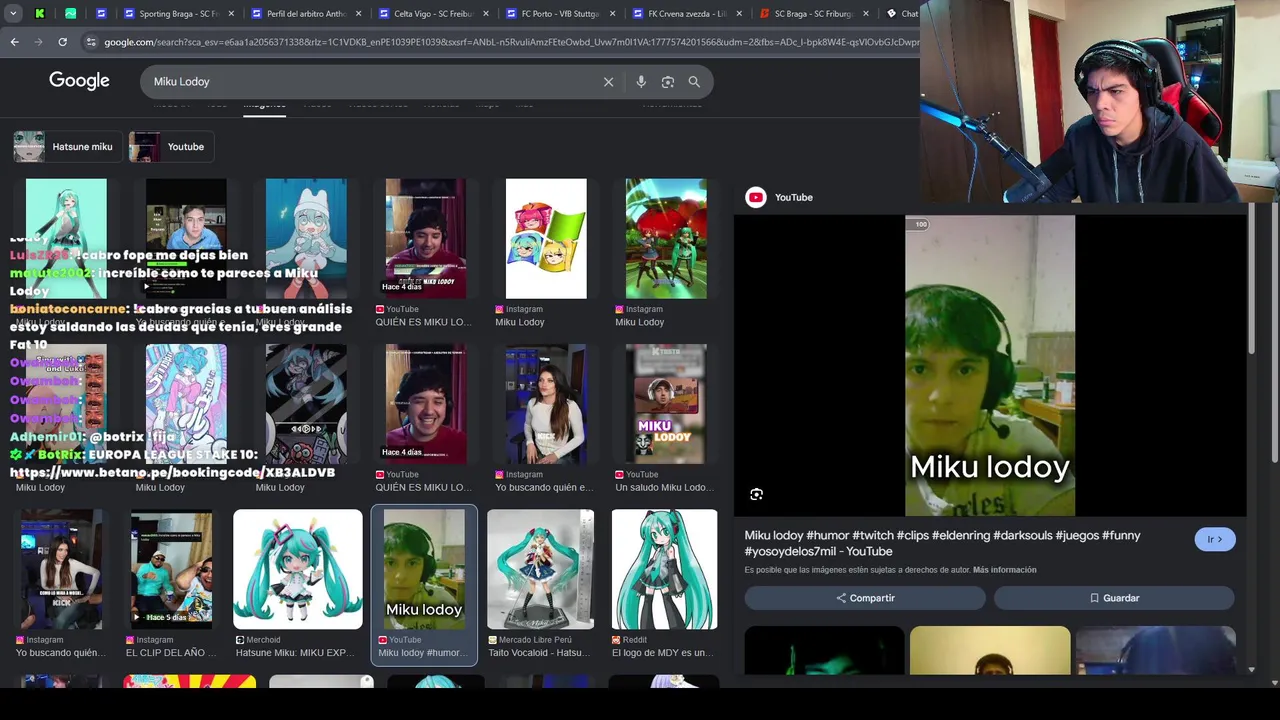
Task: Close the Perfil del arbitro tab
Action: click(x=358, y=13)
